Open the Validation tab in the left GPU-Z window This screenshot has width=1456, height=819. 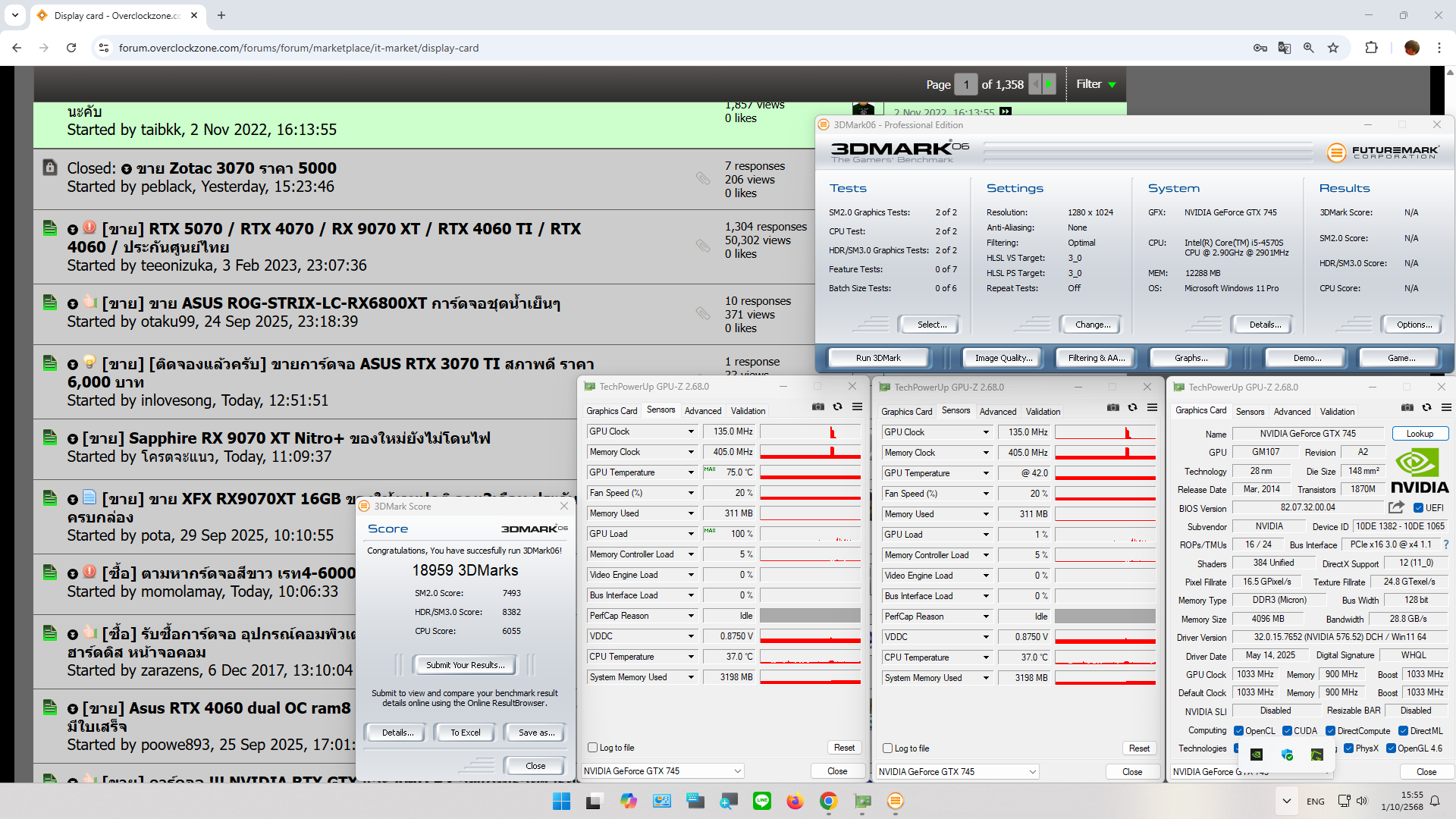[748, 410]
